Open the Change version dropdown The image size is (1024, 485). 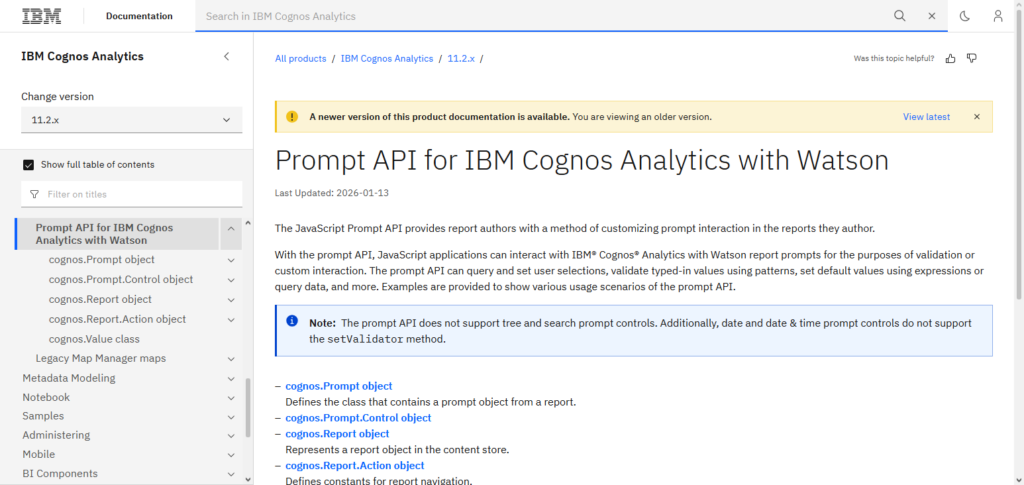click(131, 120)
